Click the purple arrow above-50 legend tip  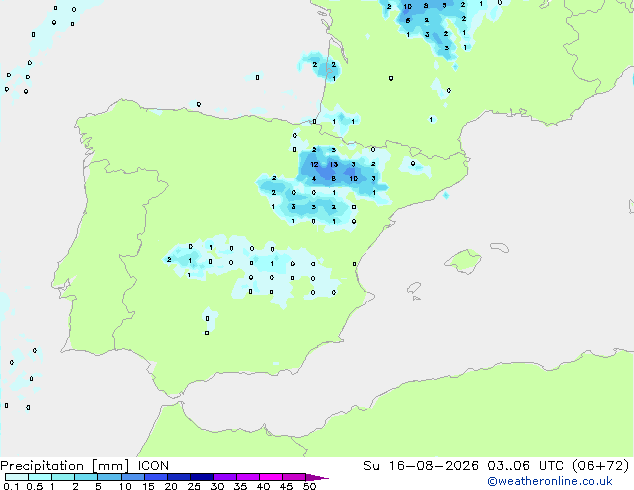317,477
